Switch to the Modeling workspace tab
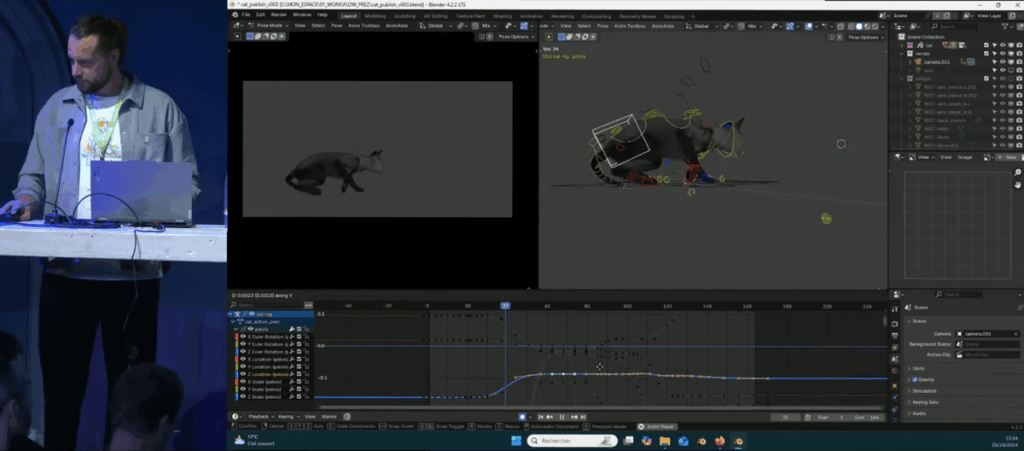The height and width of the screenshot is (451, 1024). (x=375, y=16)
